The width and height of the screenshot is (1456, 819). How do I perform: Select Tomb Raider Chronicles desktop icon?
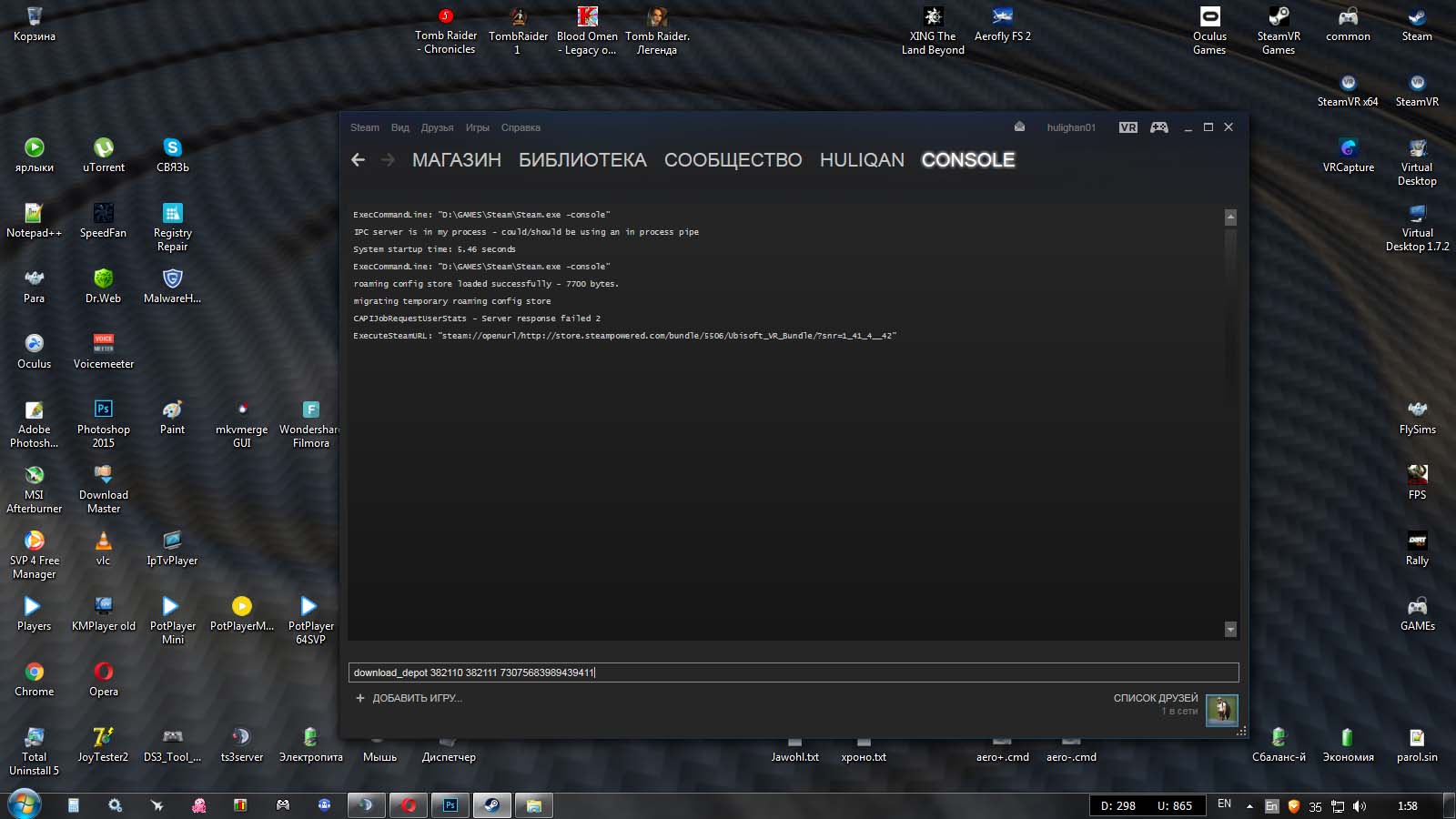(x=446, y=30)
